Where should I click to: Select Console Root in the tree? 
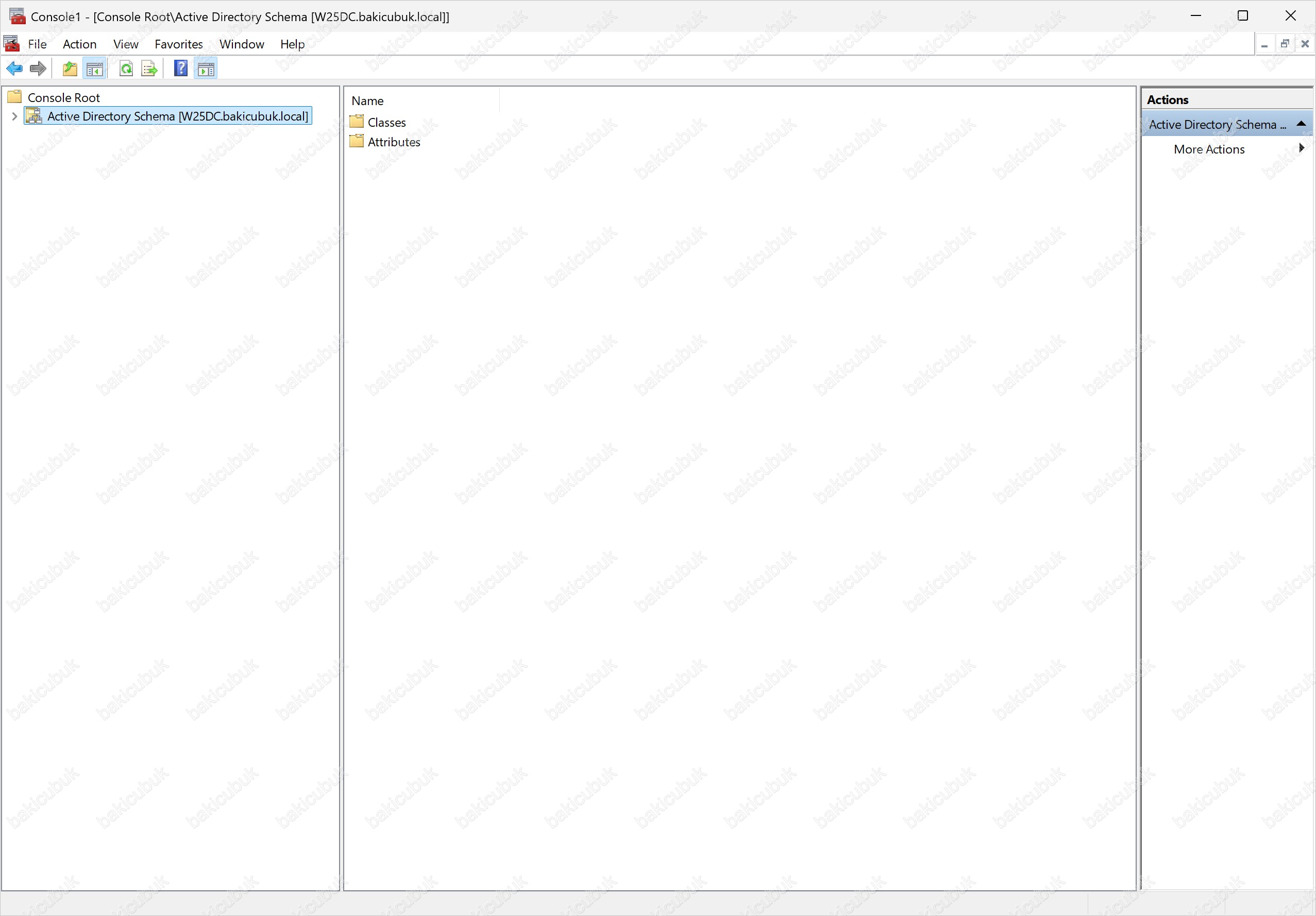click(x=63, y=97)
